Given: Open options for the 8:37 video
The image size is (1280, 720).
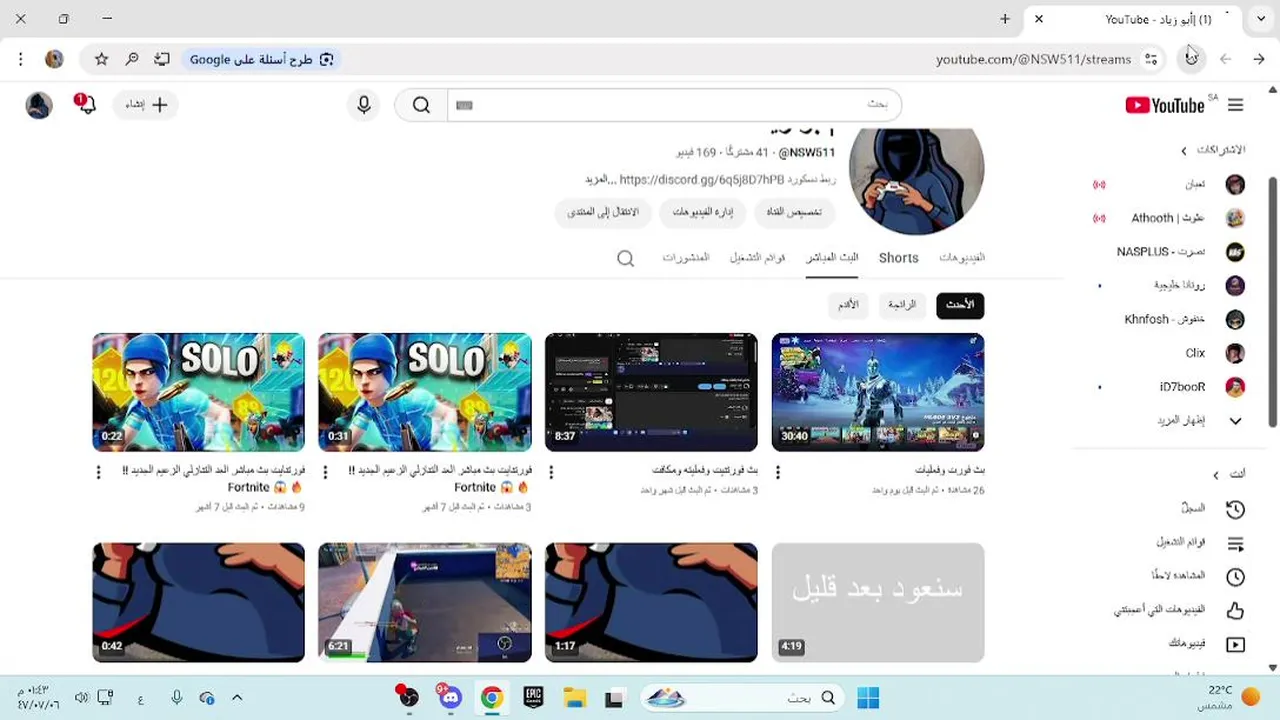Looking at the screenshot, I should click(x=551, y=472).
